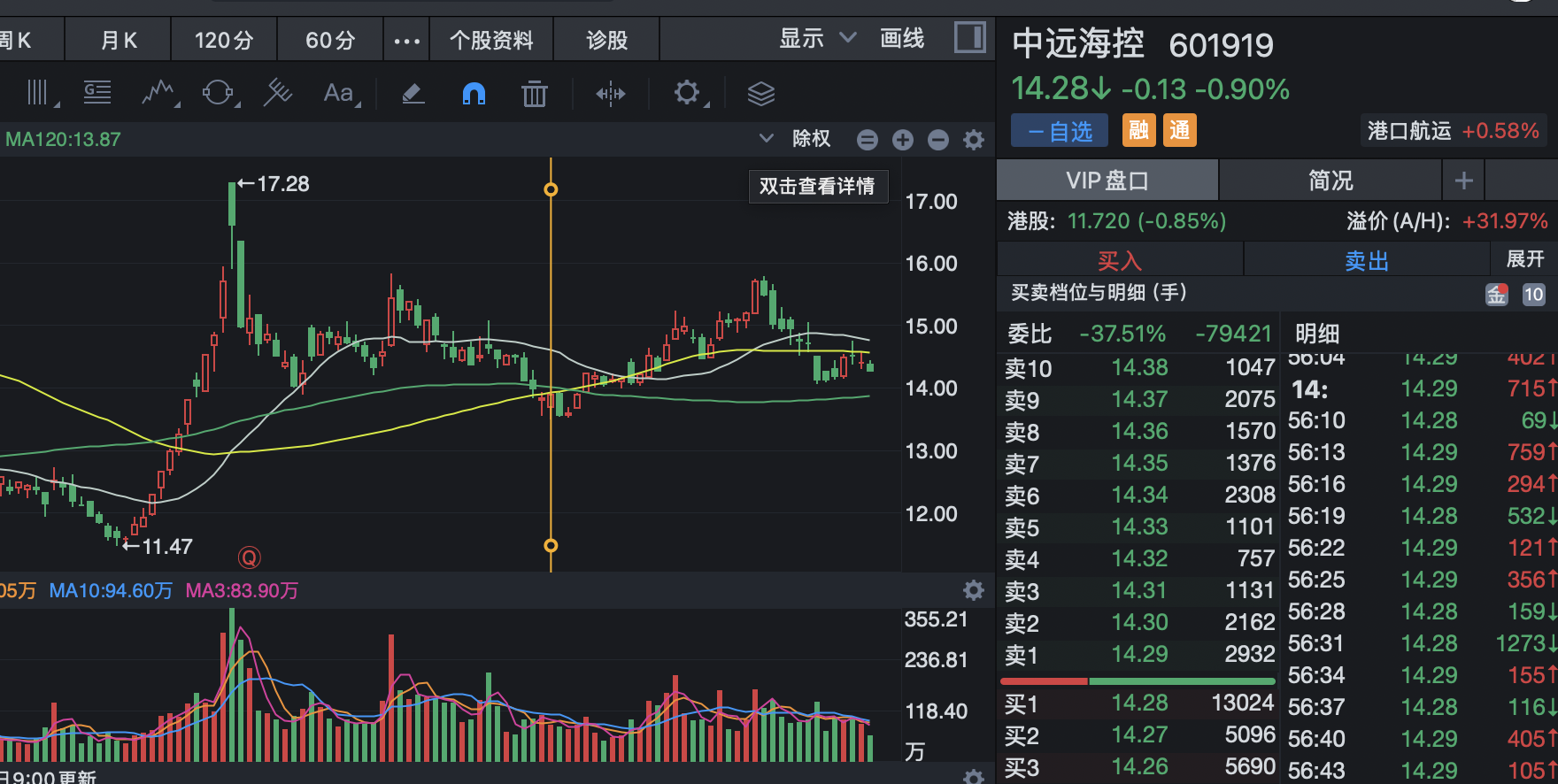Open the volume panel settings gear
The height and width of the screenshot is (784, 1558).
(x=974, y=590)
